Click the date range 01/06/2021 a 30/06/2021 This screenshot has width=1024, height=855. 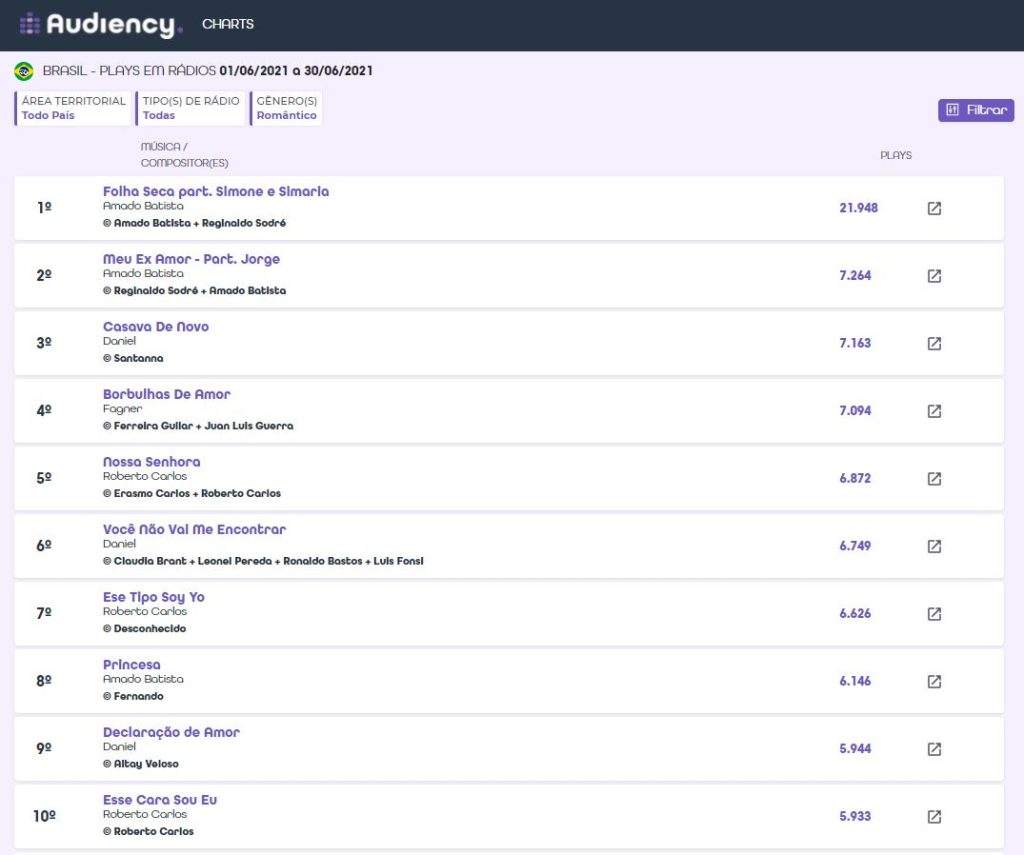point(296,71)
